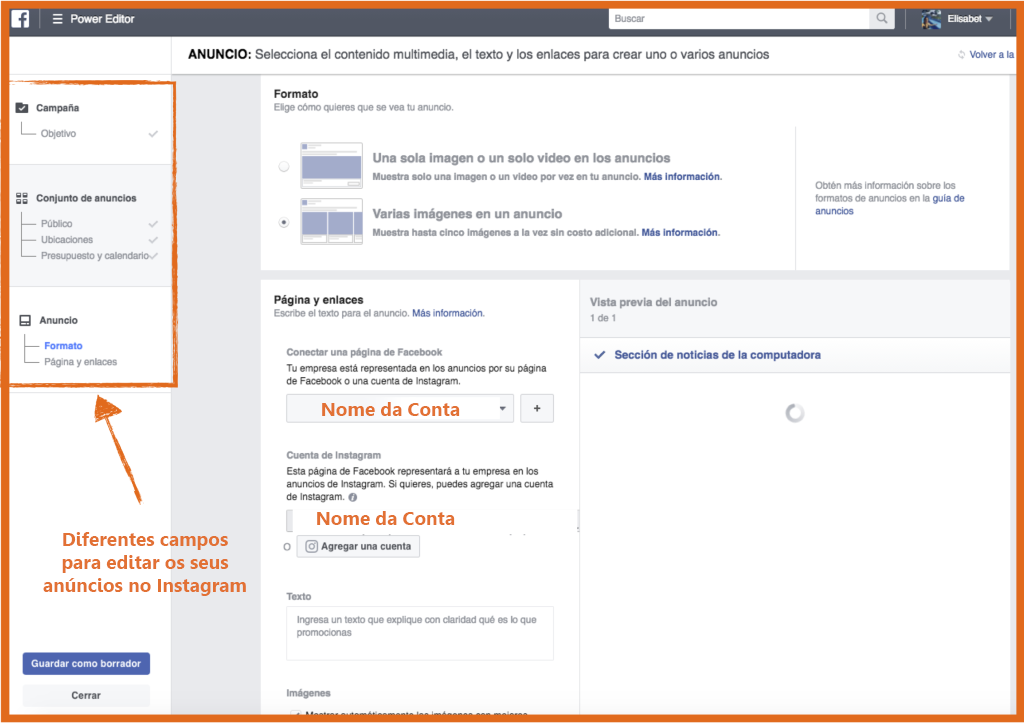Click the Cerrar button
The height and width of the screenshot is (724, 1024).
click(86, 696)
